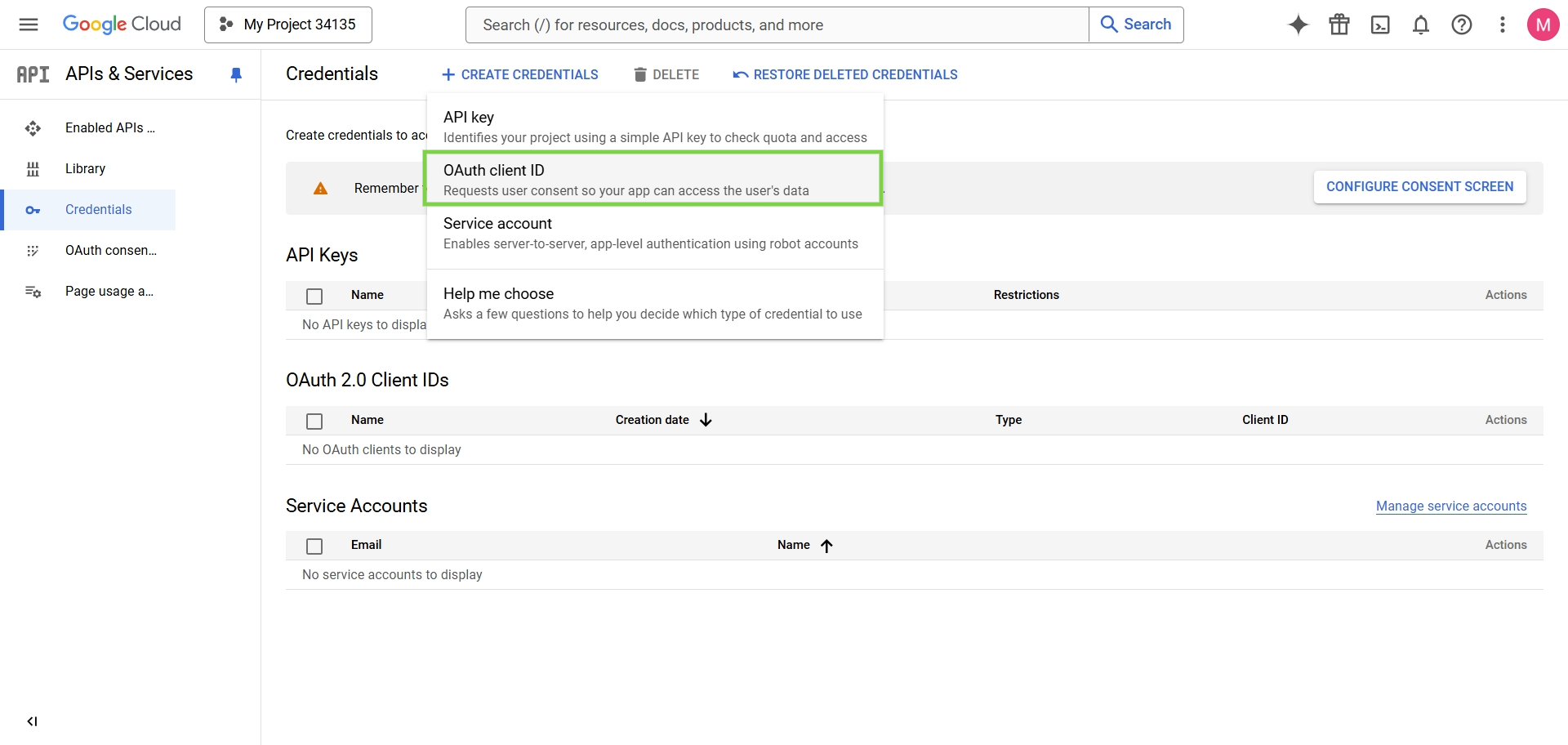Click the Google Cloud logo
This screenshot has width=1568, height=745.
point(122,25)
